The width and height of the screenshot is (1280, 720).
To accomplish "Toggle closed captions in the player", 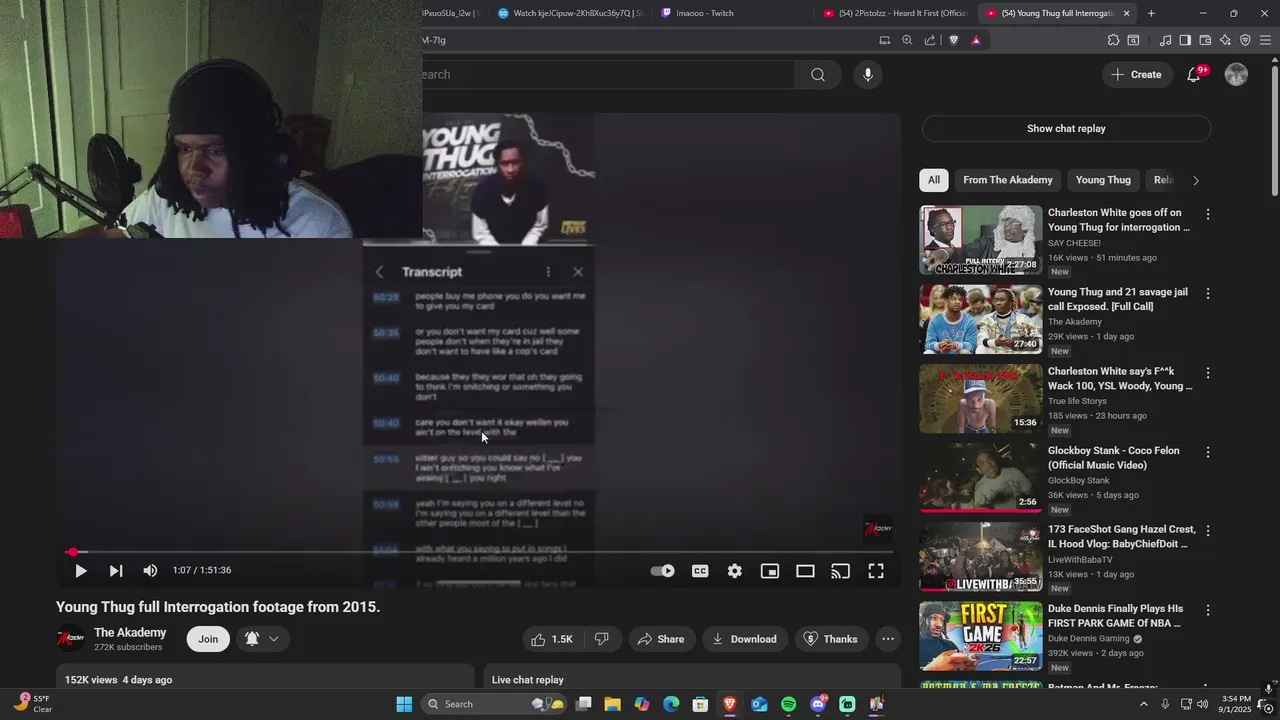I will tap(700, 571).
